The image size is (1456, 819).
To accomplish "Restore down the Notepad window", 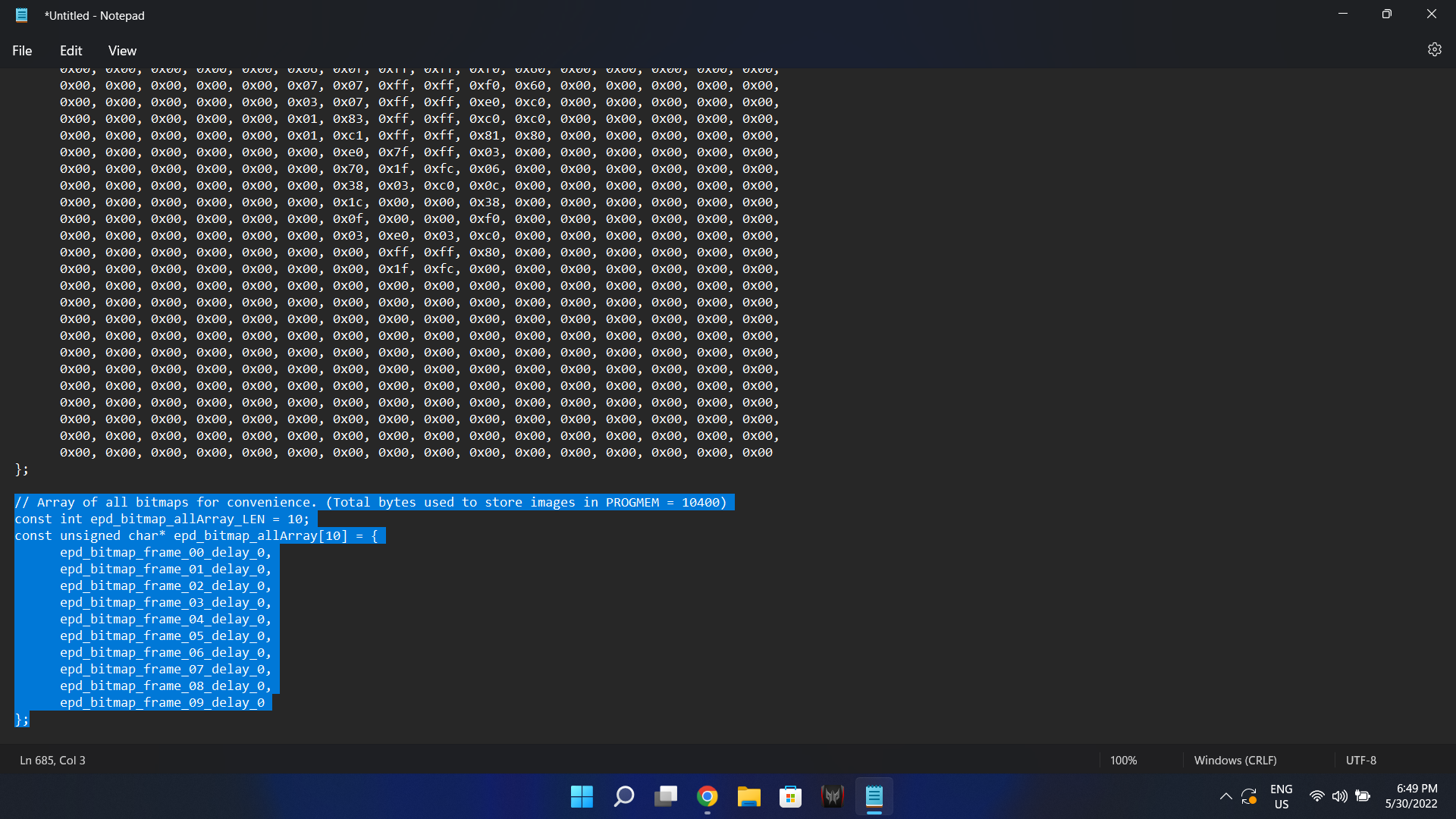I will [1386, 14].
